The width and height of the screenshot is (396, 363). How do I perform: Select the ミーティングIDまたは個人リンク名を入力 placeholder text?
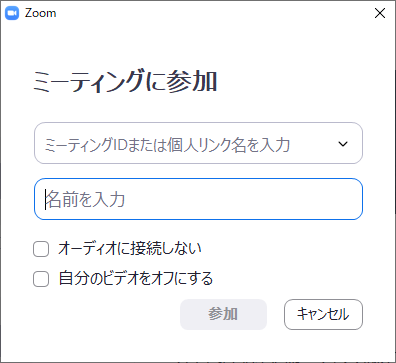(167, 145)
